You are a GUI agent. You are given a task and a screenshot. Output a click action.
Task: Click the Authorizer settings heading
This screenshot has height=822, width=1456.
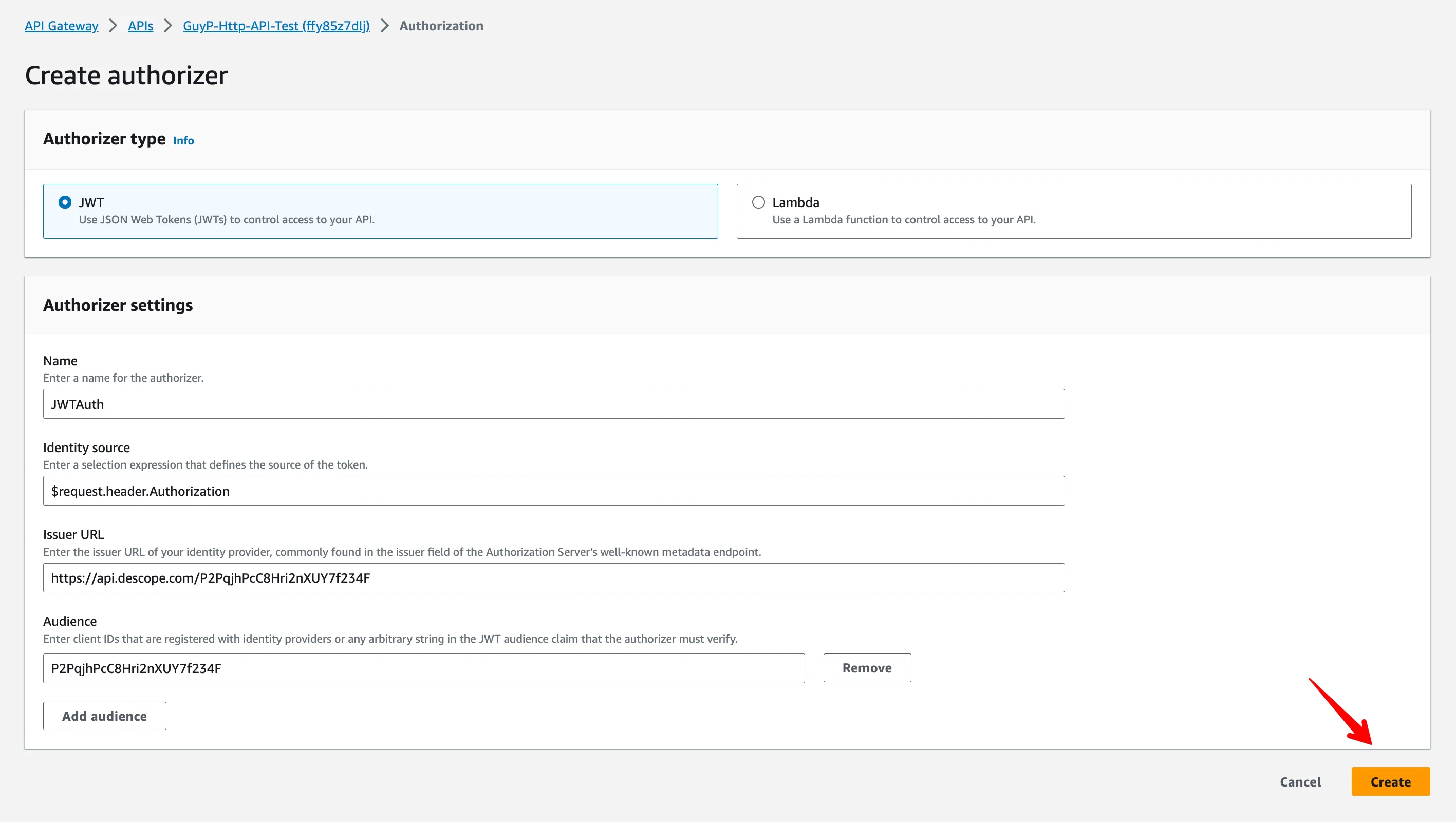point(118,305)
